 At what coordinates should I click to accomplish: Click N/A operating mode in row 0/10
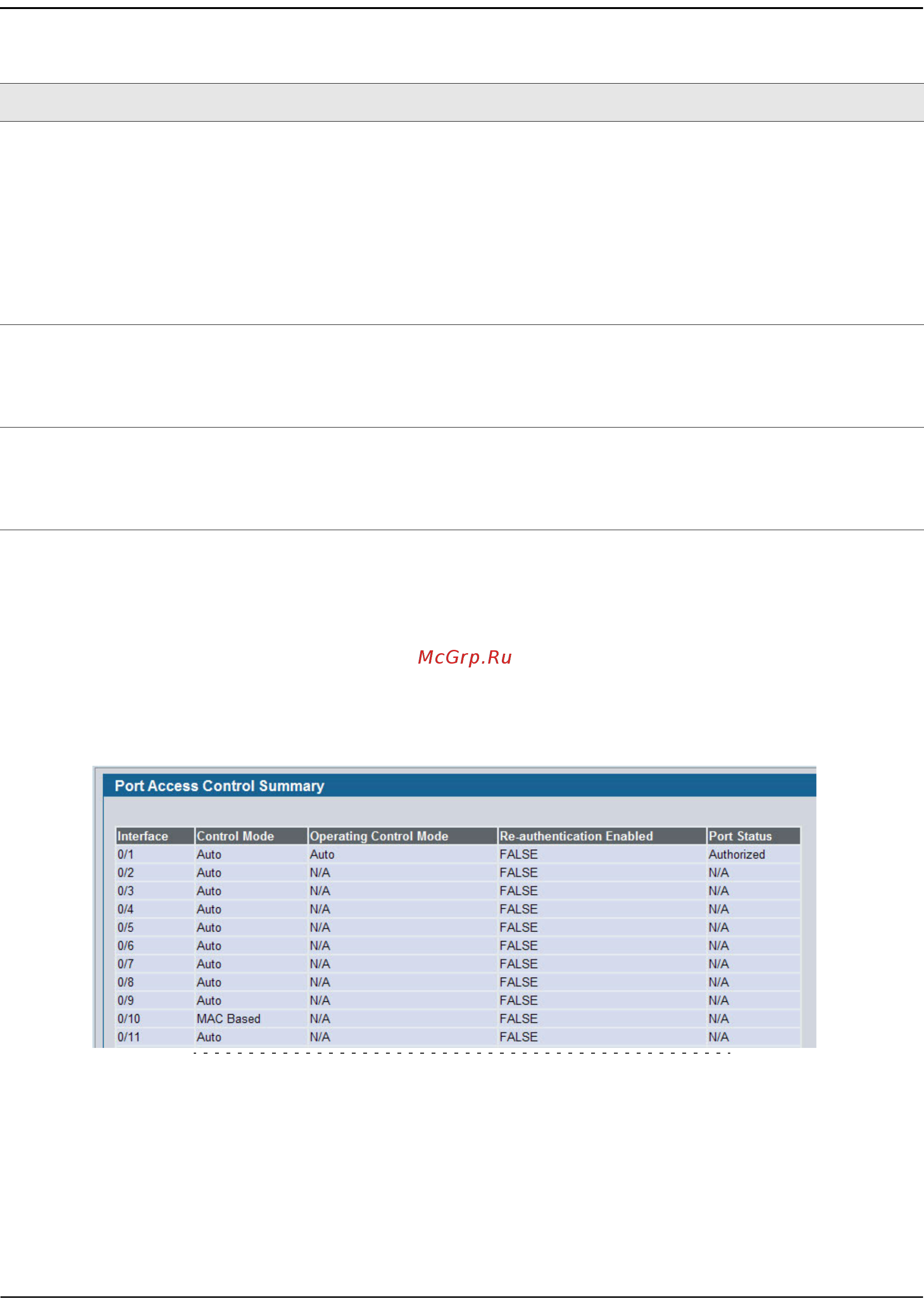320,1018
